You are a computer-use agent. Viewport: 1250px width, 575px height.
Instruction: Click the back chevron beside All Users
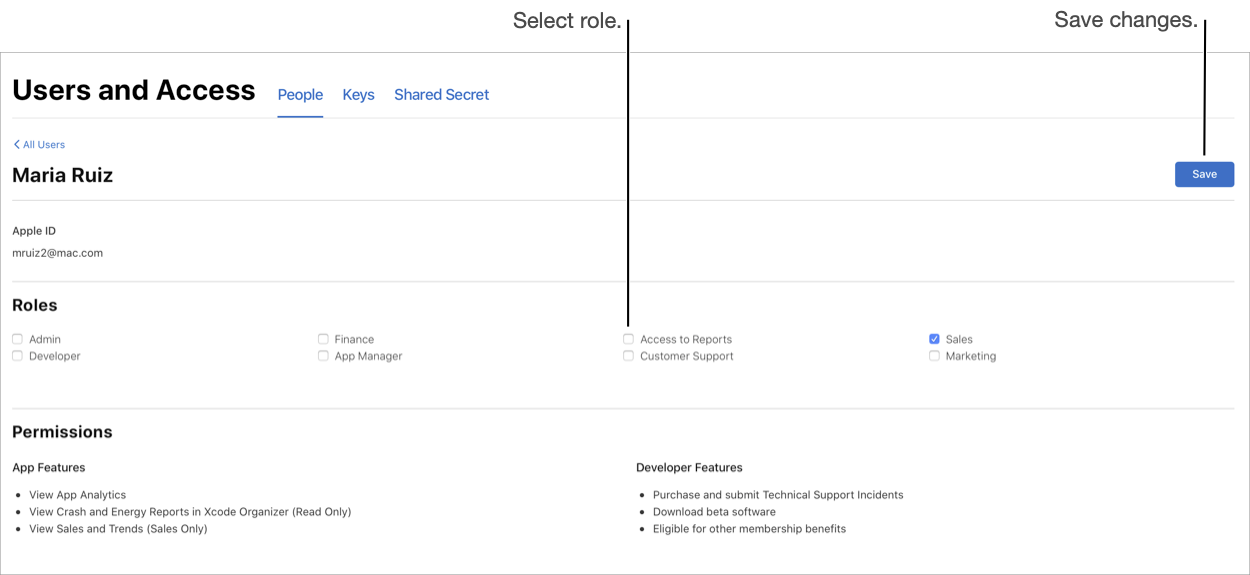16,145
